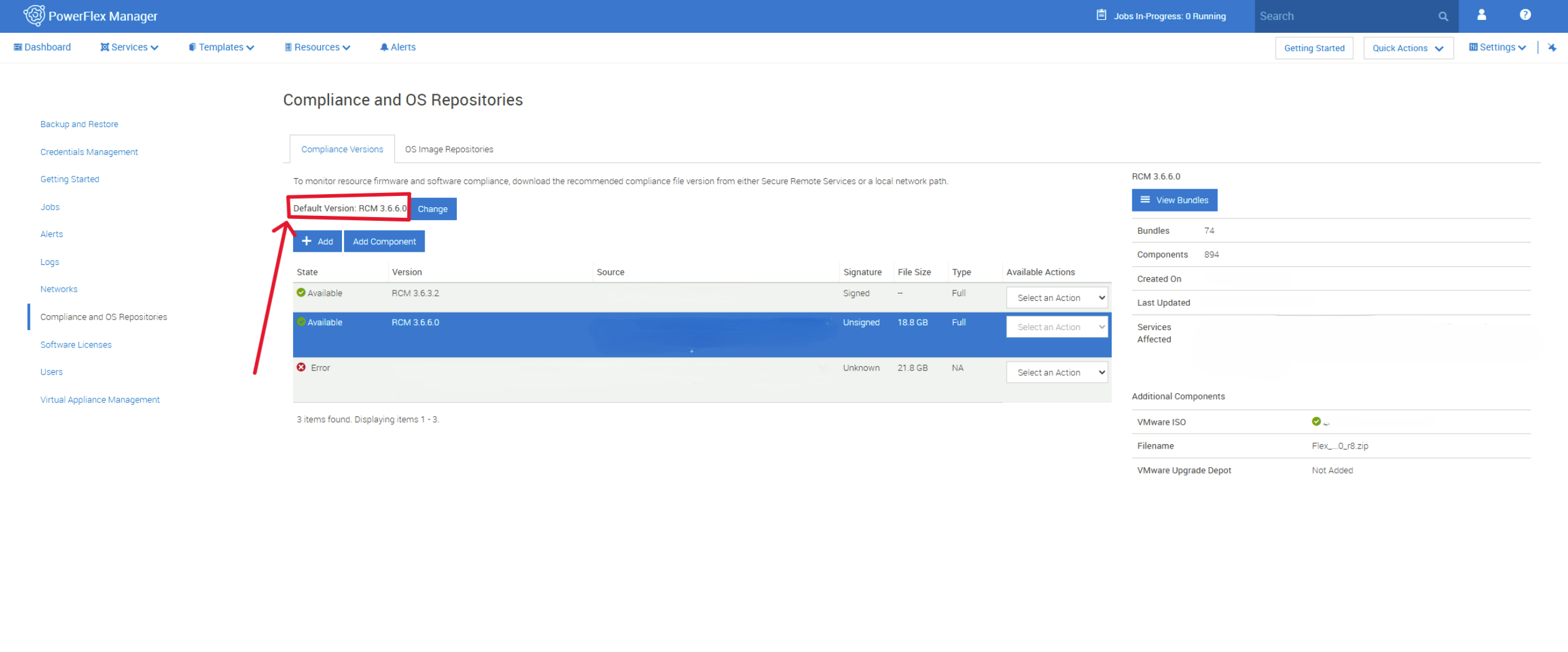Click the VMware ISO green check icon
Screen dimensions: 1568x652
coord(1316,421)
